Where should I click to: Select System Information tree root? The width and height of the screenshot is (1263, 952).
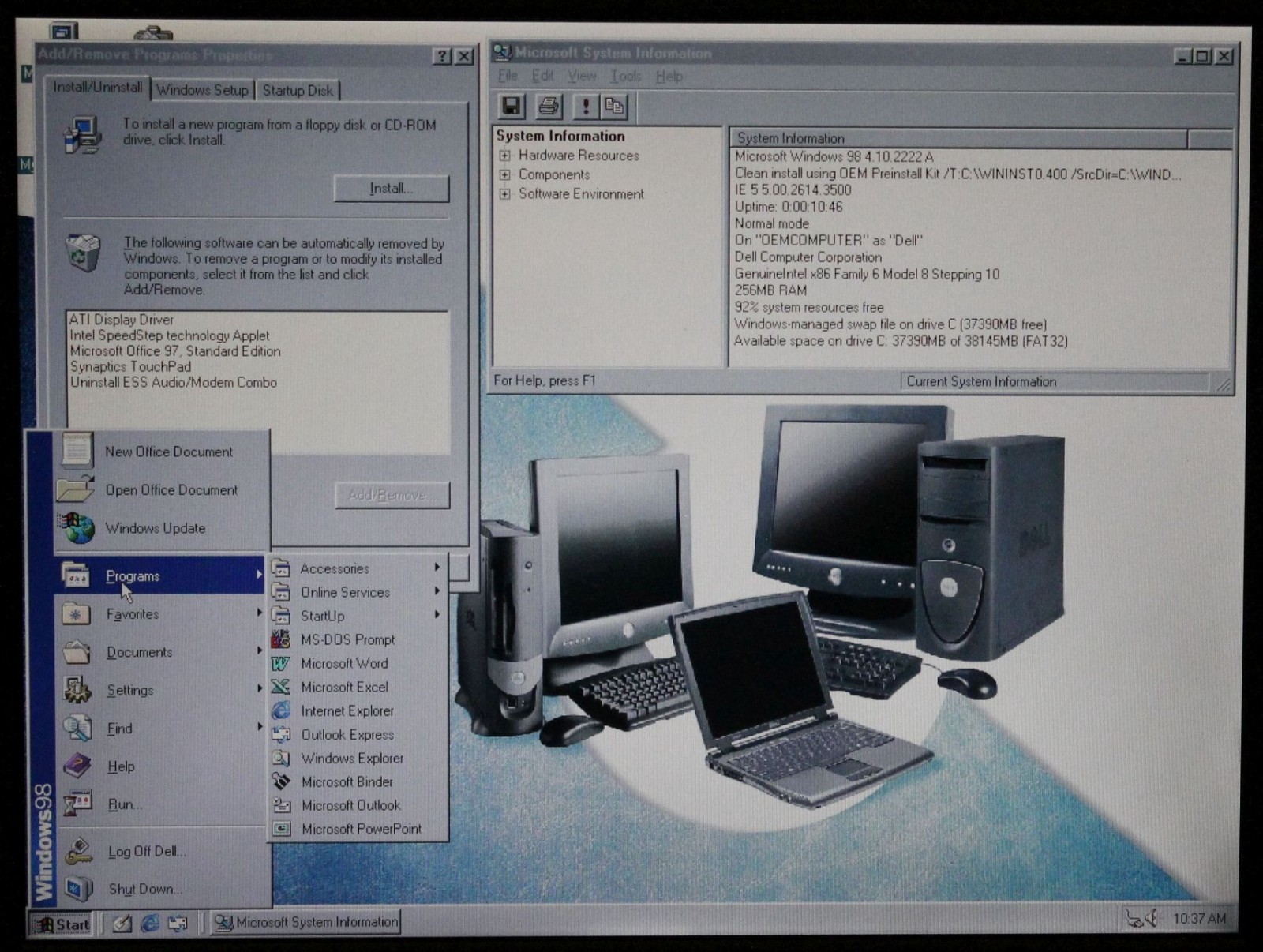click(x=560, y=136)
